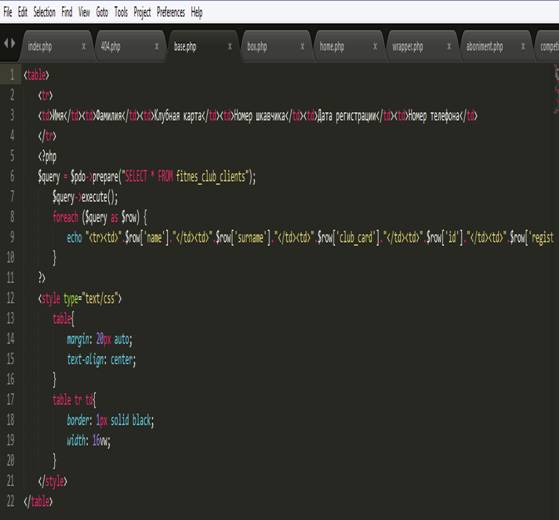Click the echo keyword on line 9
559x520 pixels.
pos(74,237)
